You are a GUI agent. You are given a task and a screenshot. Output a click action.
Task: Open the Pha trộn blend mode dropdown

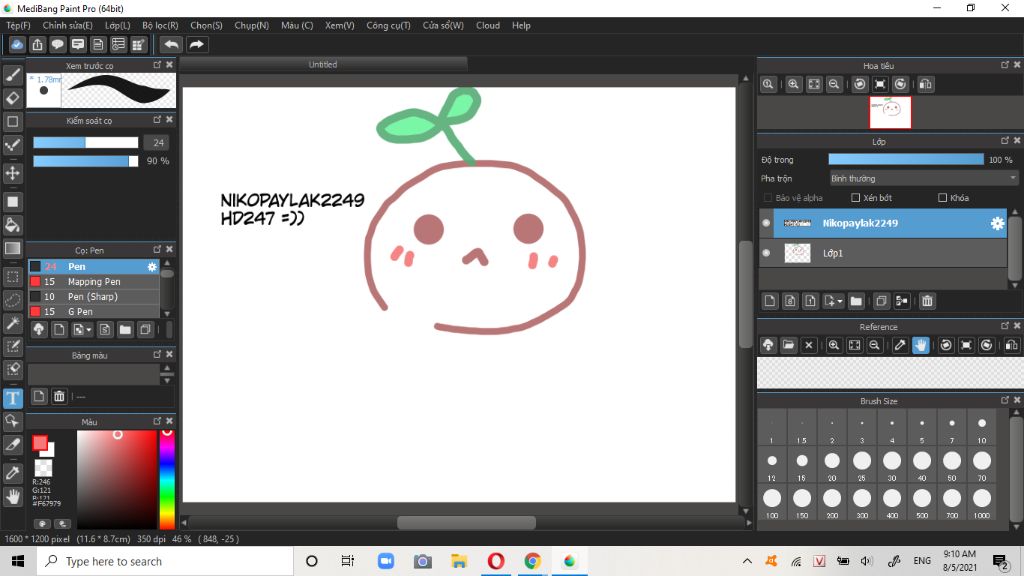(x=923, y=178)
